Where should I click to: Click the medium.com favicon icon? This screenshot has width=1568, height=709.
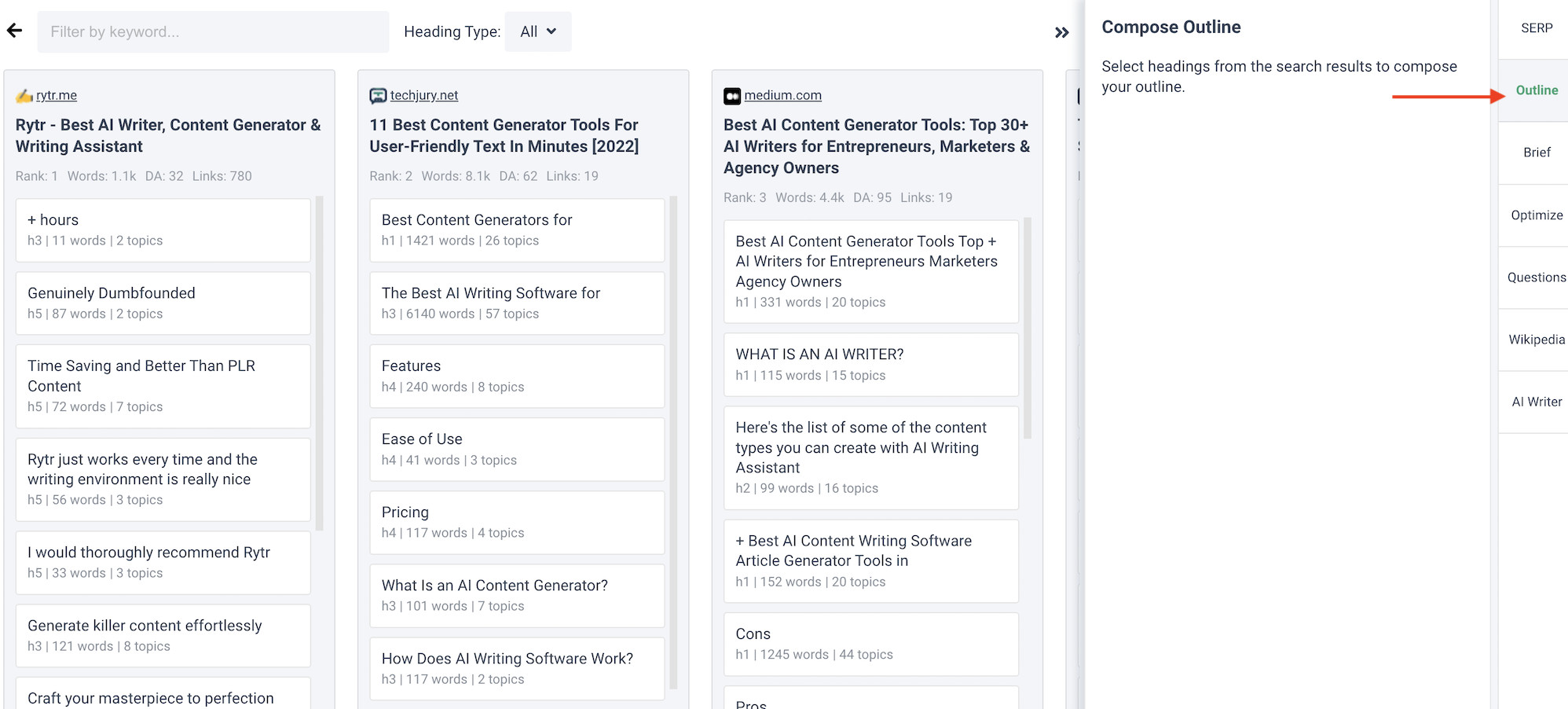click(x=732, y=96)
